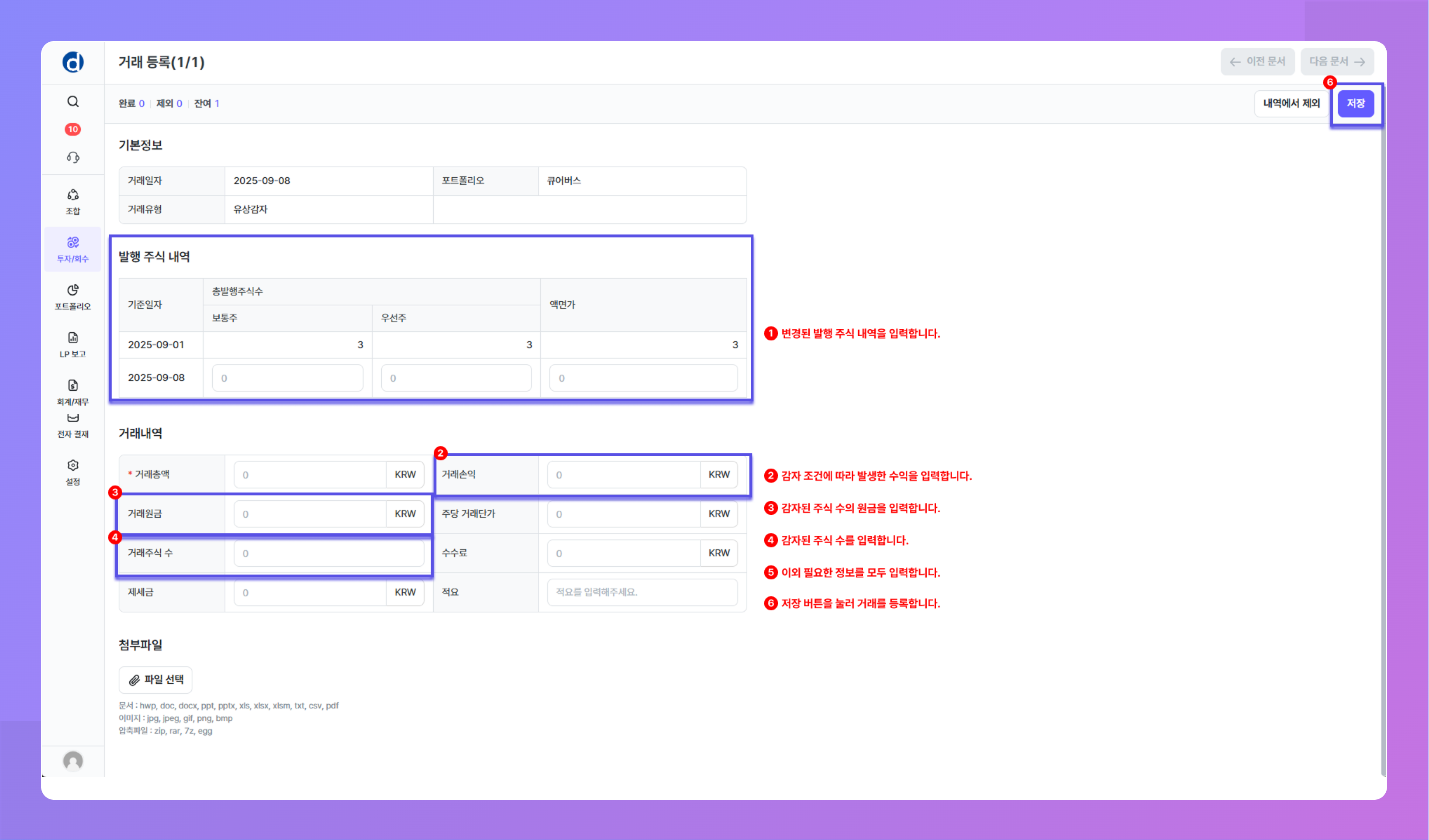Open the 조합 sidebar menu

[72, 201]
